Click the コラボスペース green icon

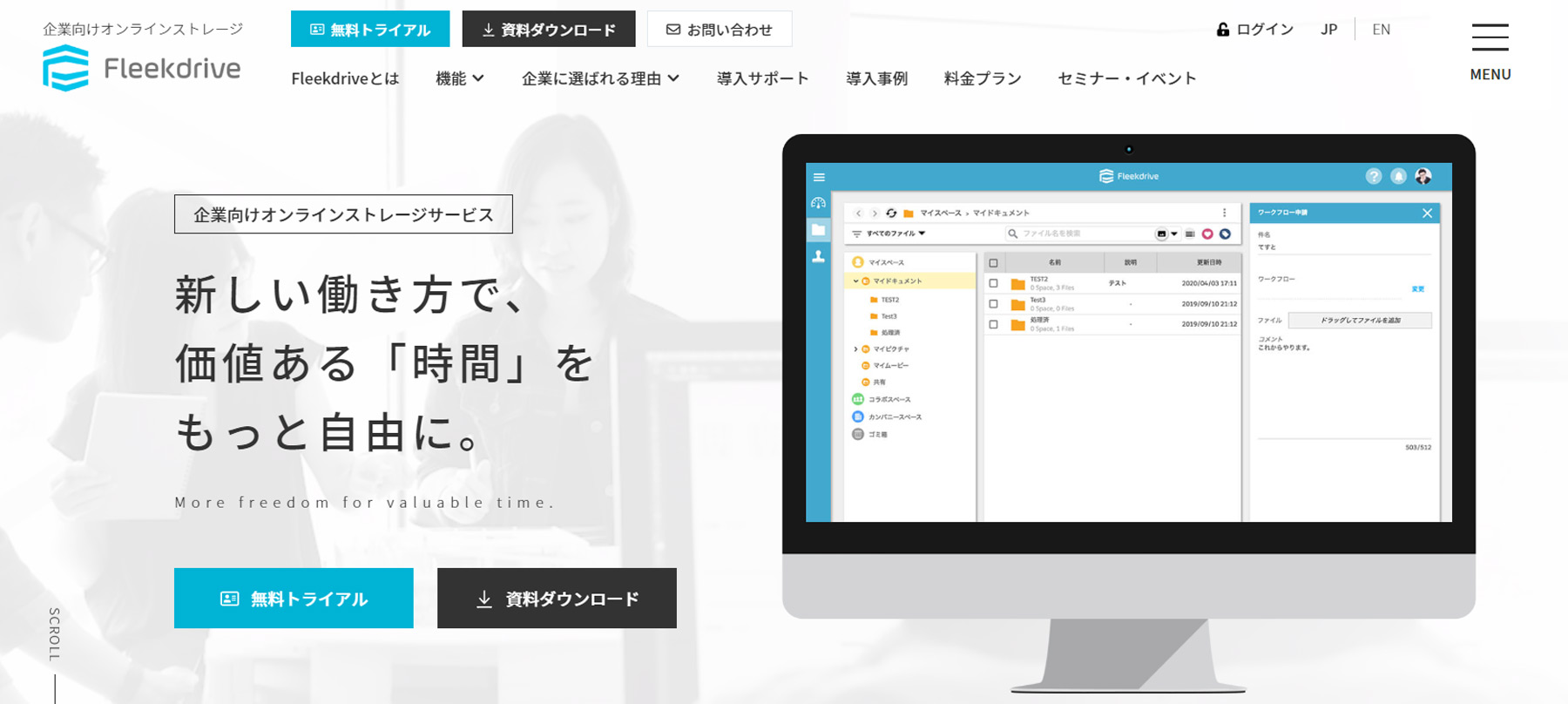tap(858, 399)
